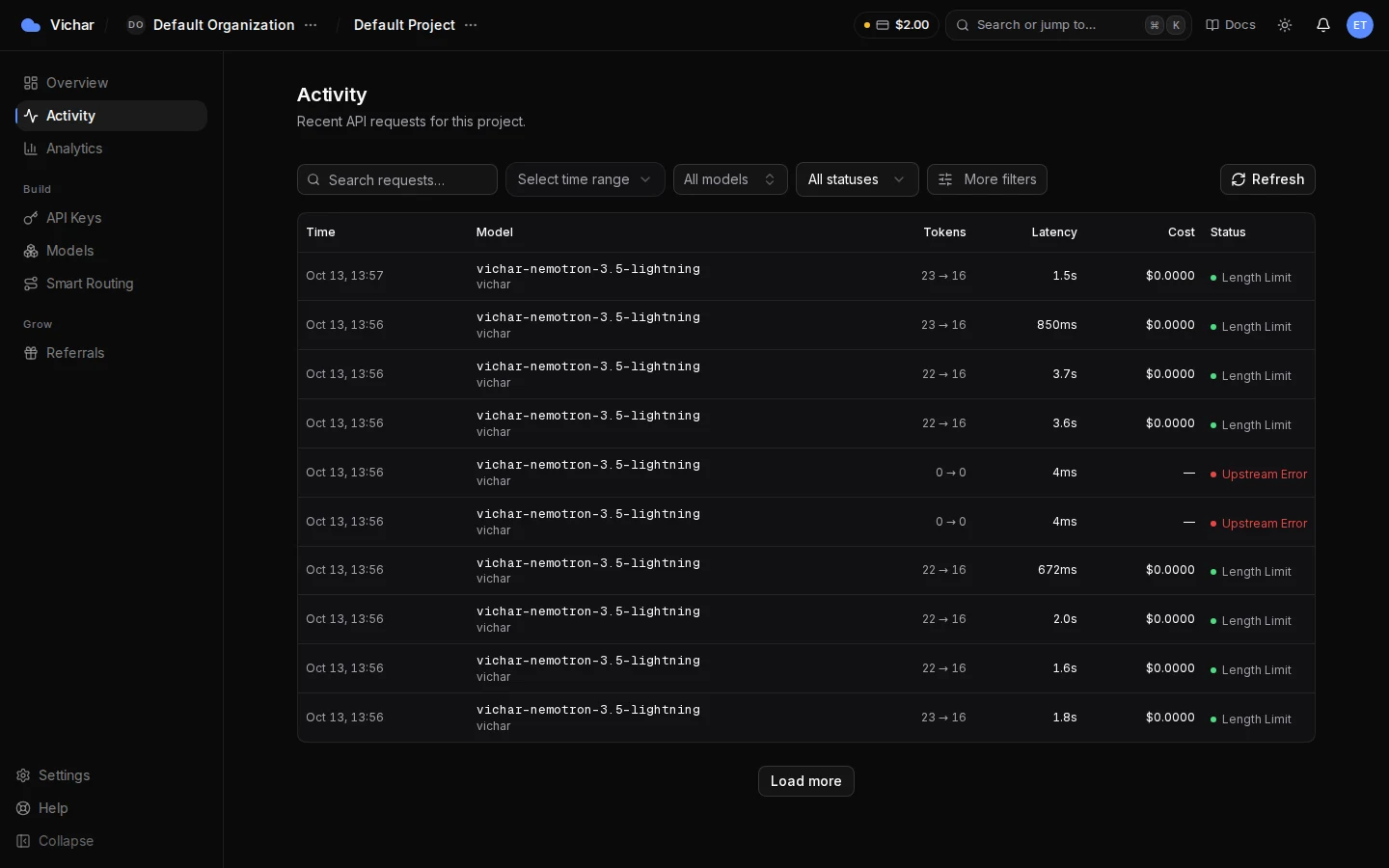The height and width of the screenshot is (868, 1389).
Task: Open the All models dropdown
Action: point(730,179)
